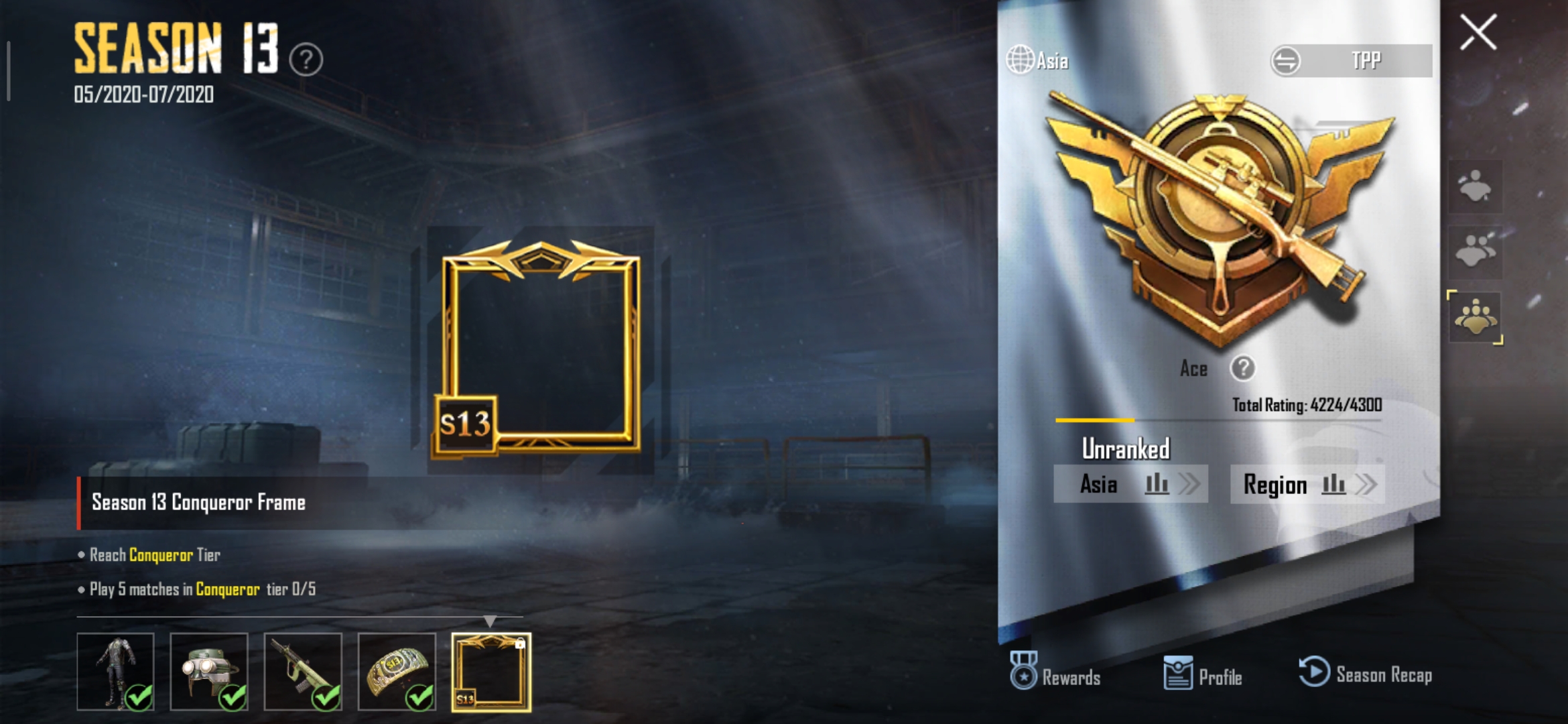
Task: Expand the Region ranking chevrons
Action: coord(1366,483)
